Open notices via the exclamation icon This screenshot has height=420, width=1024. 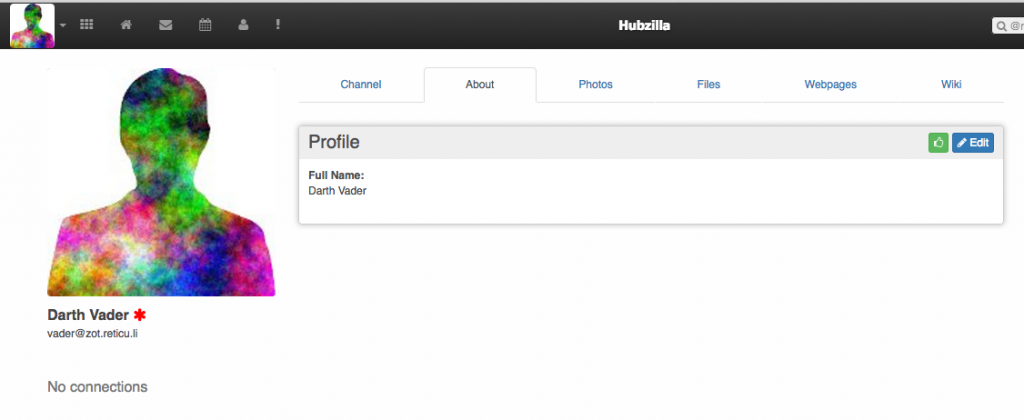[277, 25]
